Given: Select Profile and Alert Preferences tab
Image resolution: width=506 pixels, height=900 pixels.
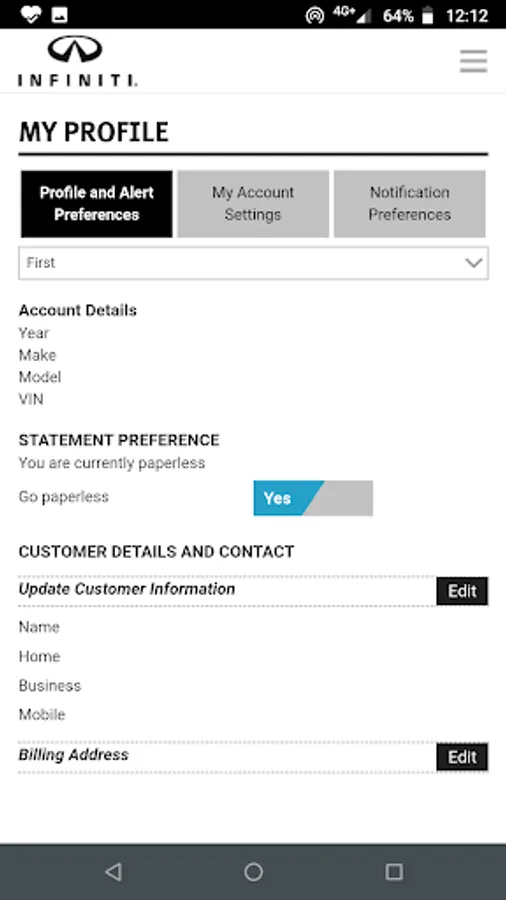Looking at the screenshot, I should (x=96, y=203).
